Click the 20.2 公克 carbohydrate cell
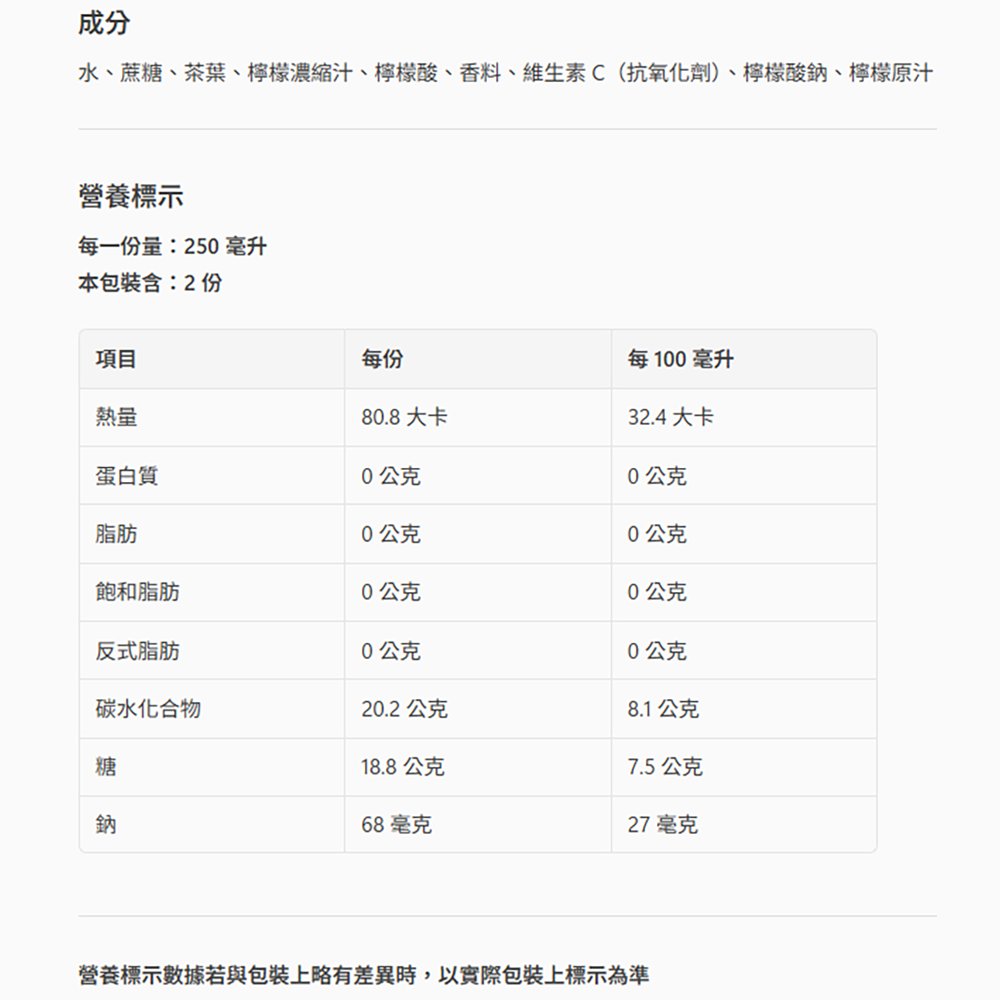 coord(404,709)
